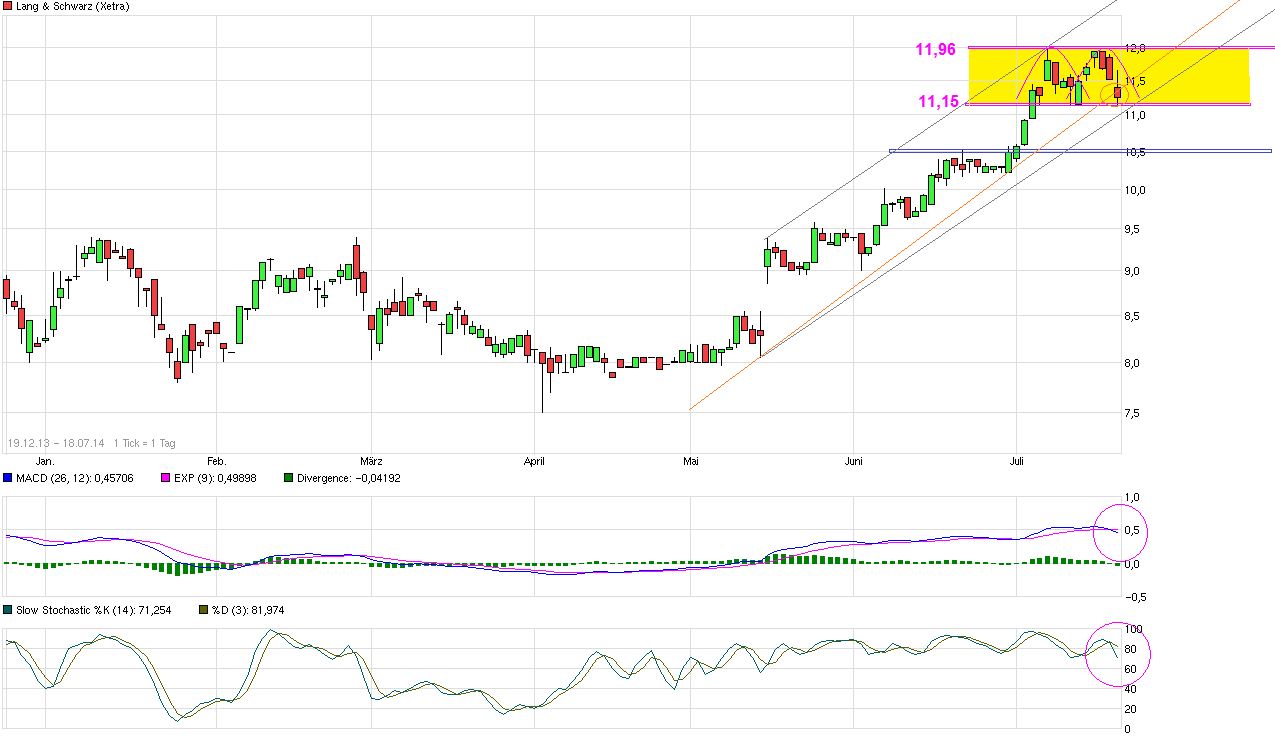Click the price axis value '9,0'
This screenshot has height=751, width=1275.
[1134, 271]
